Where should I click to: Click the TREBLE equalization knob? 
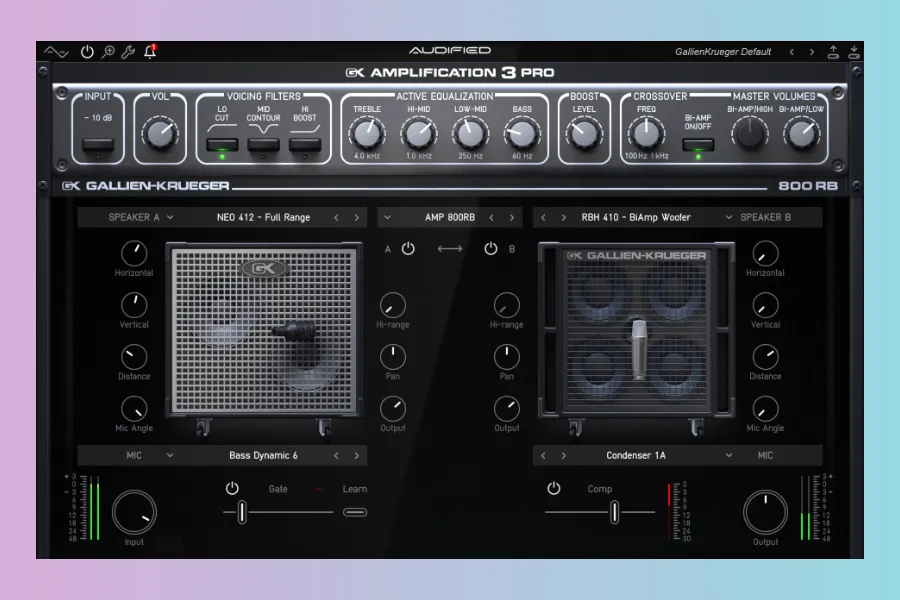pyautogui.click(x=366, y=132)
